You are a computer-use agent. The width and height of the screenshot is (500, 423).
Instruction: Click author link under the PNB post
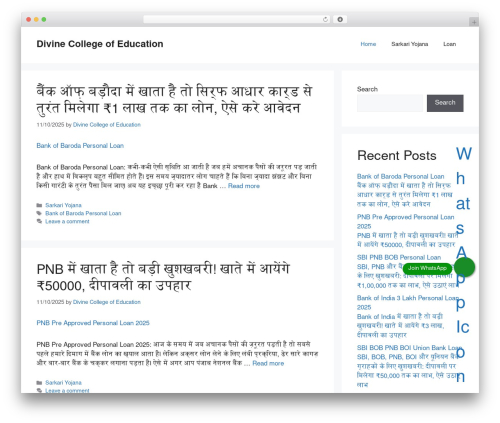[107, 302]
